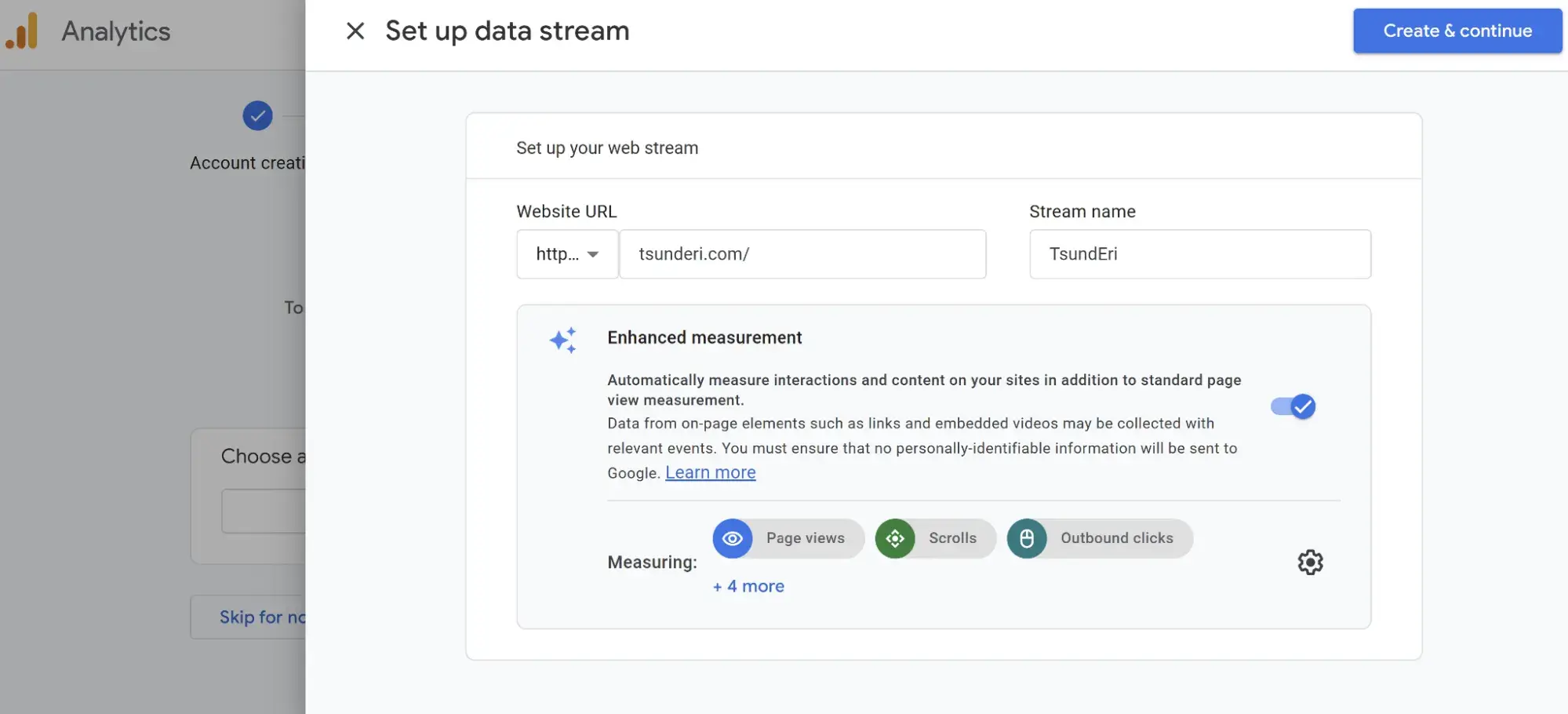Click the Google Analytics logo icon
Viewport: 1568px width, 714px height.
[x=22, y=31]
